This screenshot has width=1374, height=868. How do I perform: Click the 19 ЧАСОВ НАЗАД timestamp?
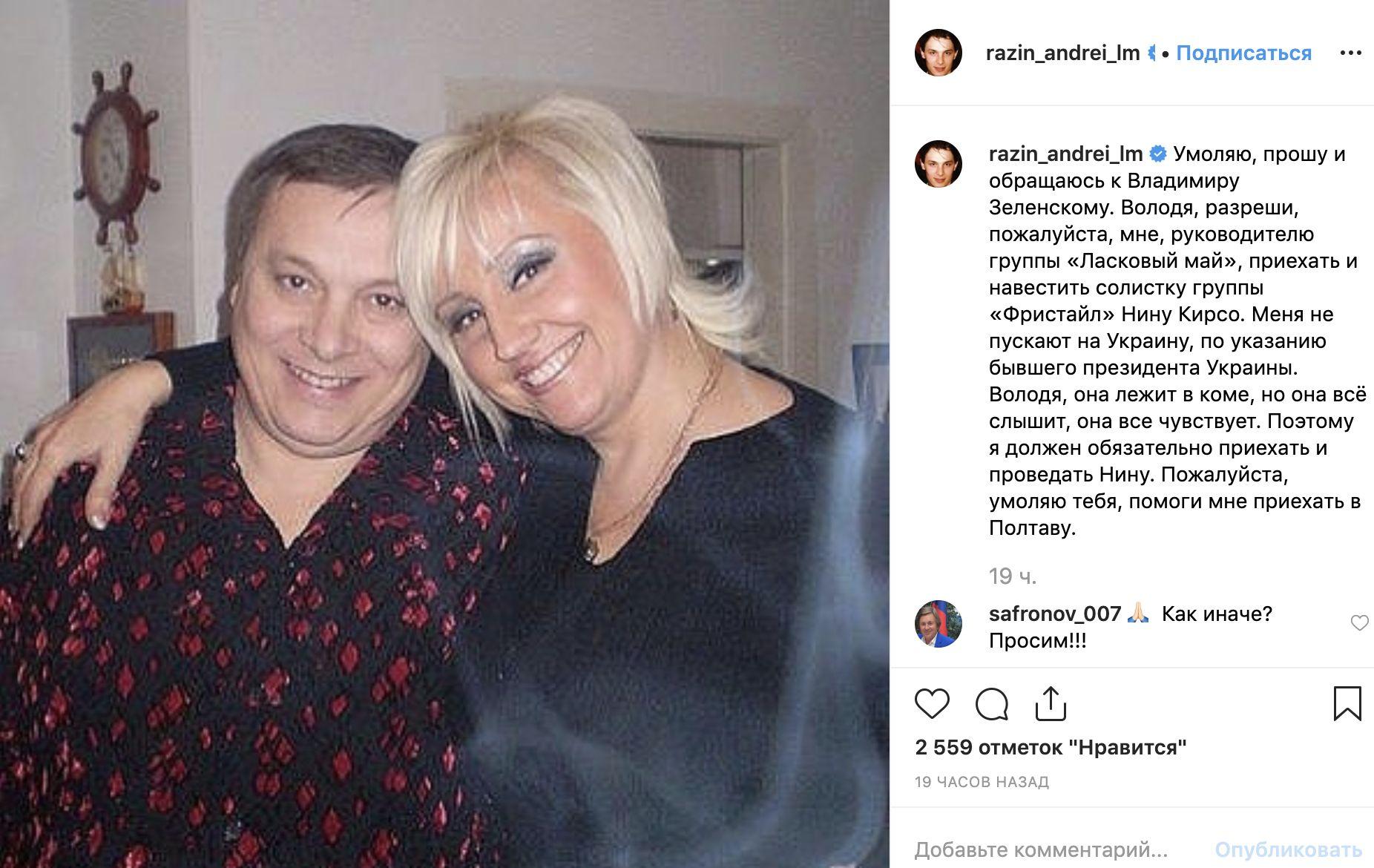pyautogui.click(x=982, y=782)
